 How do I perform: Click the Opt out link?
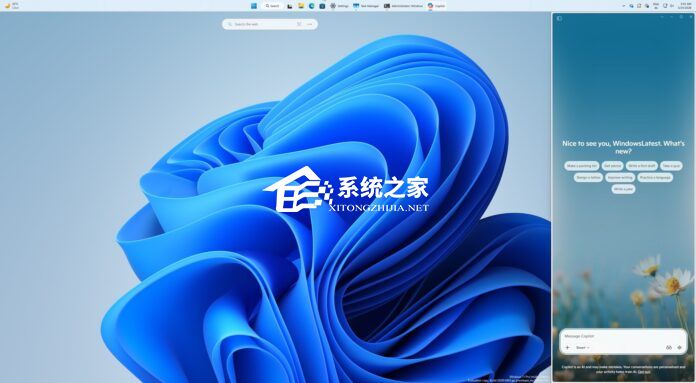[x=644, y=372]
